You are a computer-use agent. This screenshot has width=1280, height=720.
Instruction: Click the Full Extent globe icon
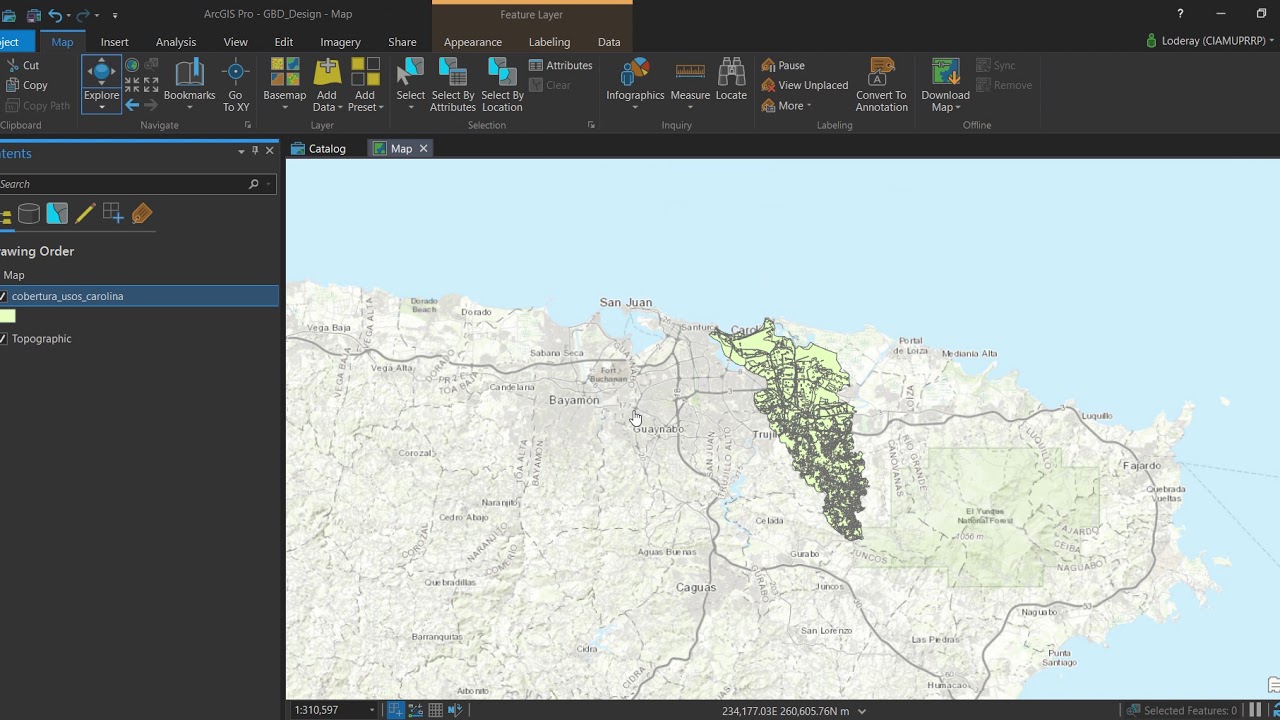[132, 65]
